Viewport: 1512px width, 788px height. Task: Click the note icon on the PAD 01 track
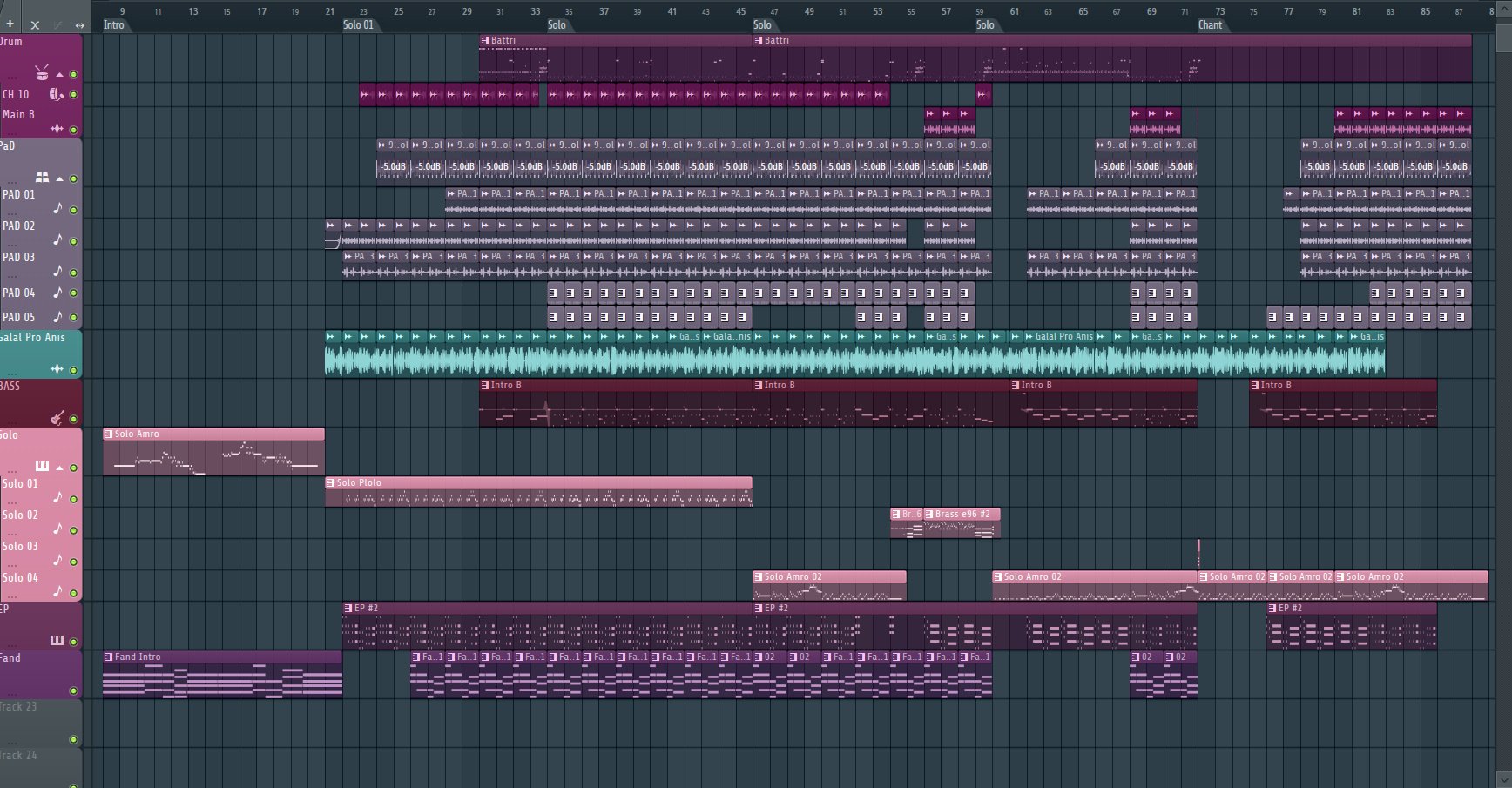pos(57,208)
